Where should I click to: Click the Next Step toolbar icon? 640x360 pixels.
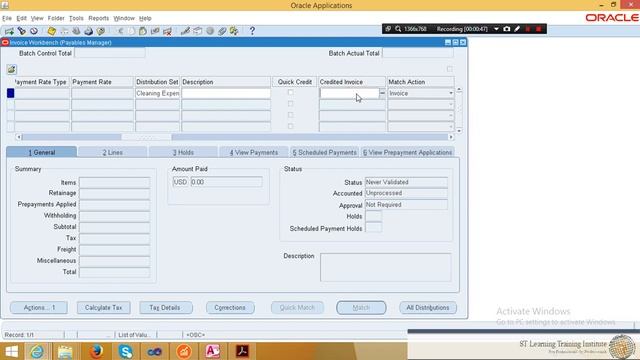[x=64, y=31]
